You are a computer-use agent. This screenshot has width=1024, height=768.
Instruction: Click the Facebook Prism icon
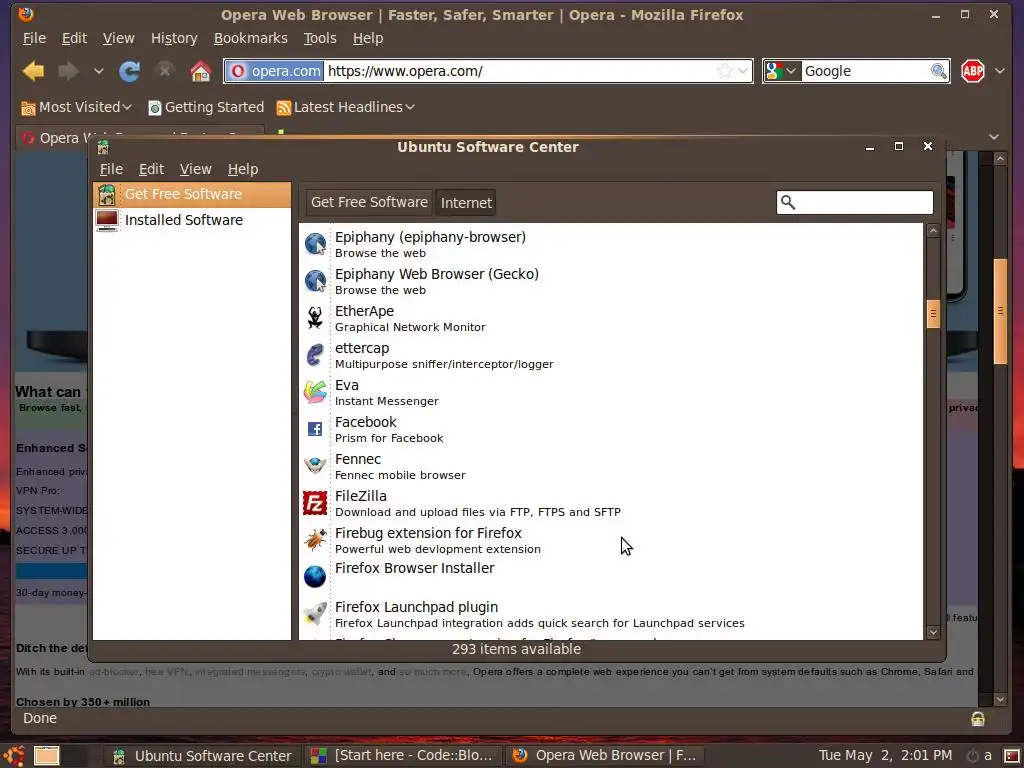[x=315, y=429]
